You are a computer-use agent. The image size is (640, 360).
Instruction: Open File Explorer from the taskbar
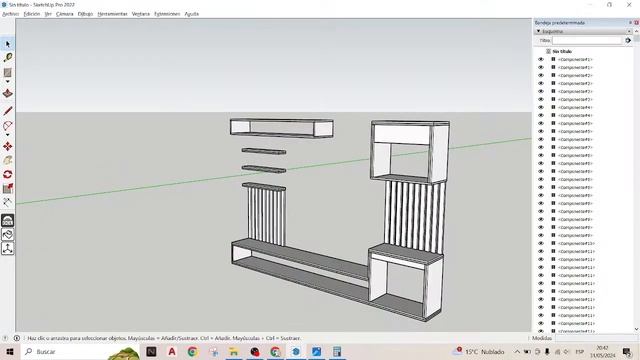pos(233,351)
